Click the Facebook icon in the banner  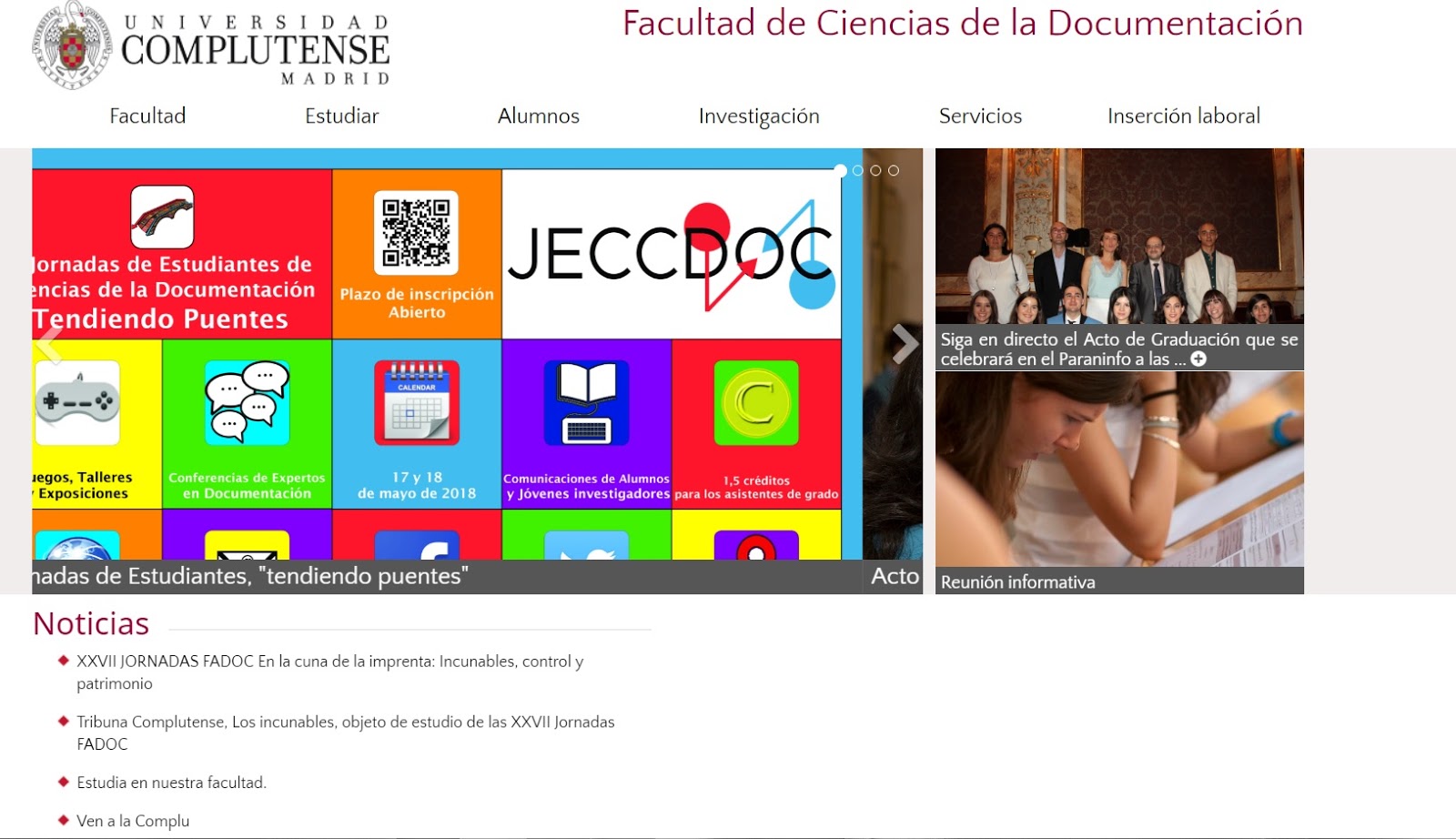[x=417, y=545]
